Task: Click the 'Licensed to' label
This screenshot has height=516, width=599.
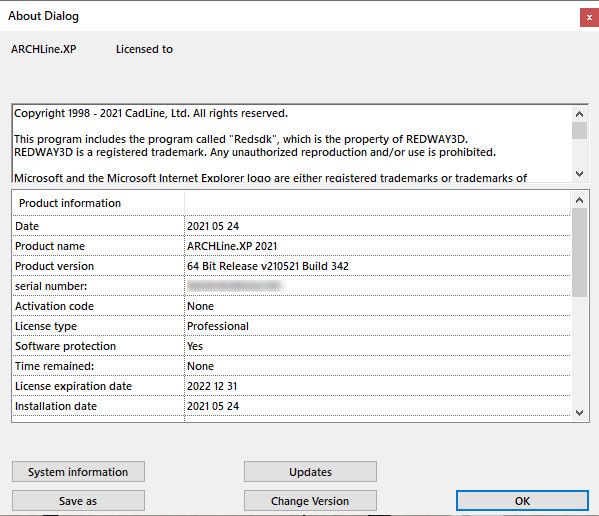Action: pos(144,49)
